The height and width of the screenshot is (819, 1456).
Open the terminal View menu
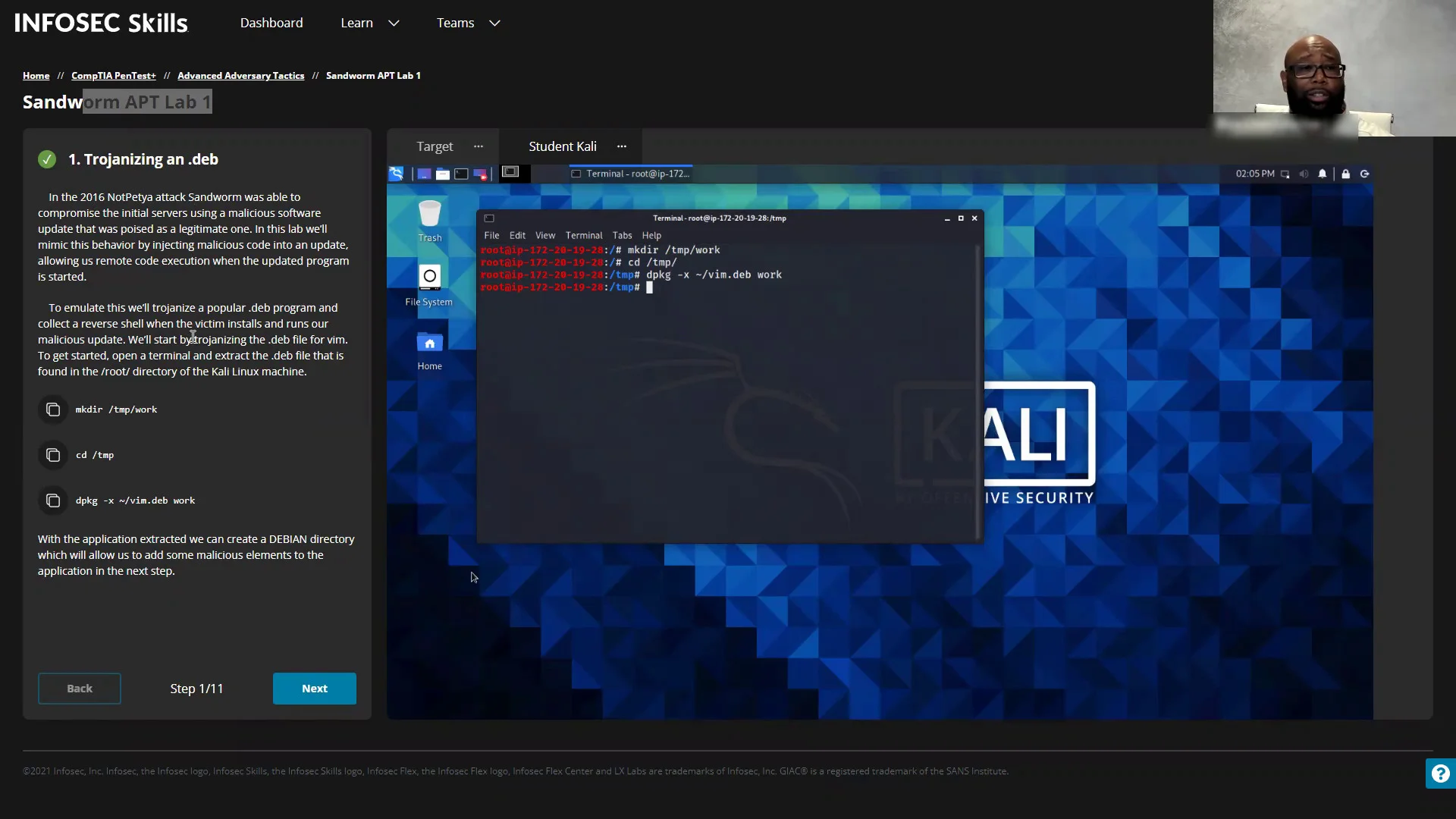pyautogui.click(x=545, y=236)
